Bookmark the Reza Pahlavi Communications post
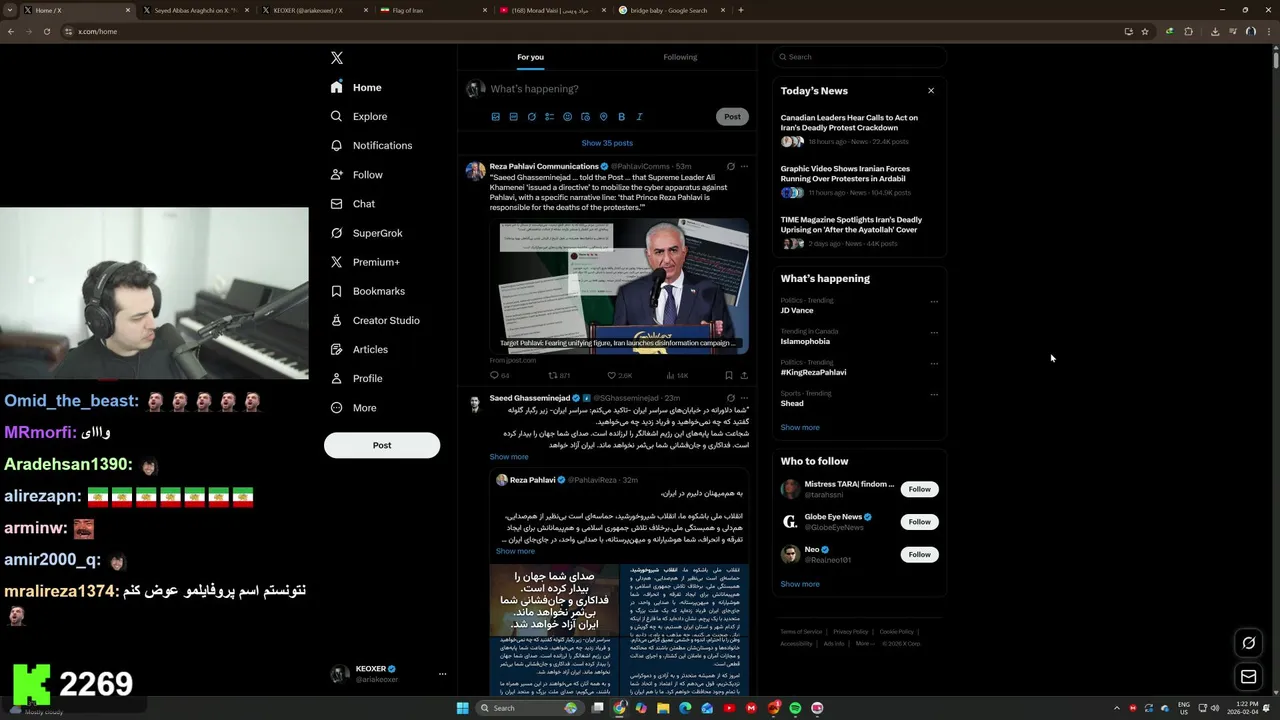Viewport: 1280px width, 720px height. pos(729,376)
